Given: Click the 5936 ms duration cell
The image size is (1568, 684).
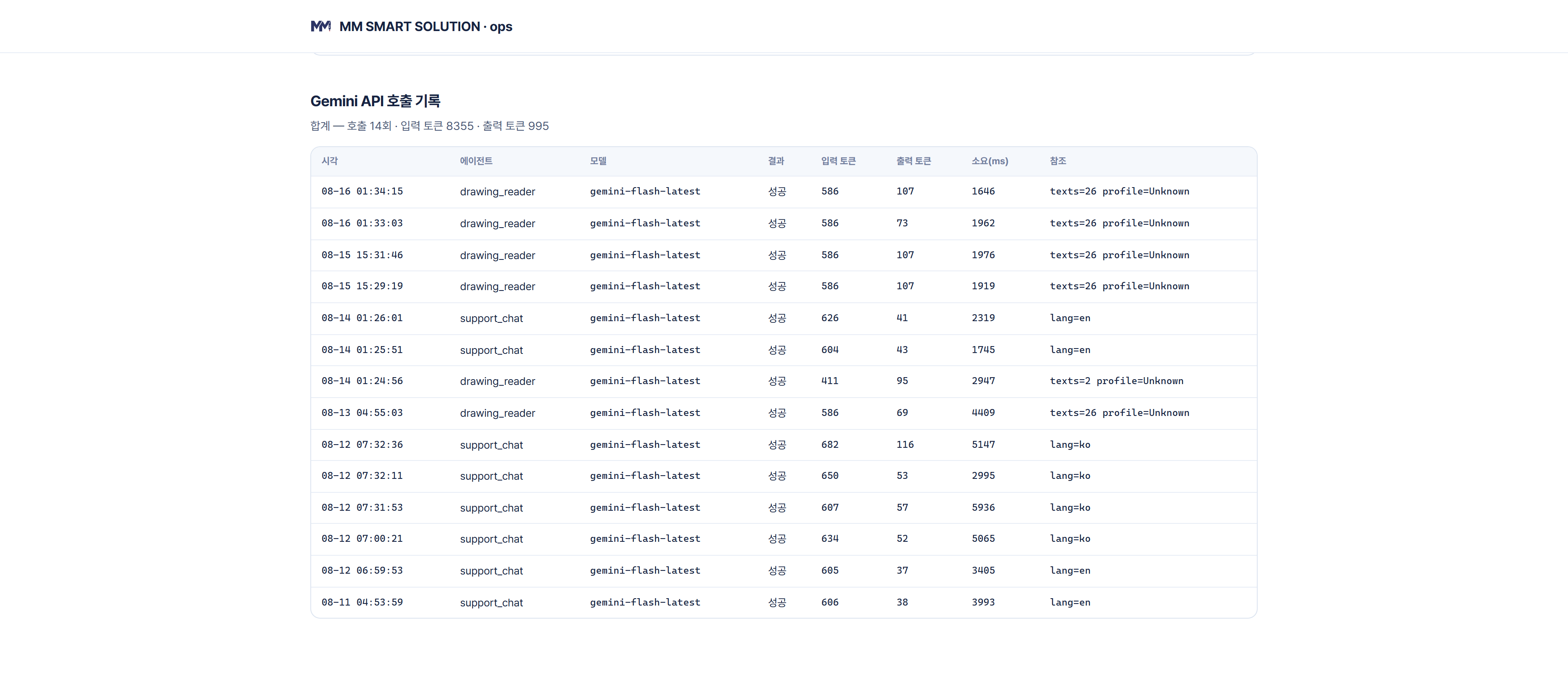Looking at the screenshot, I should 983,507.
